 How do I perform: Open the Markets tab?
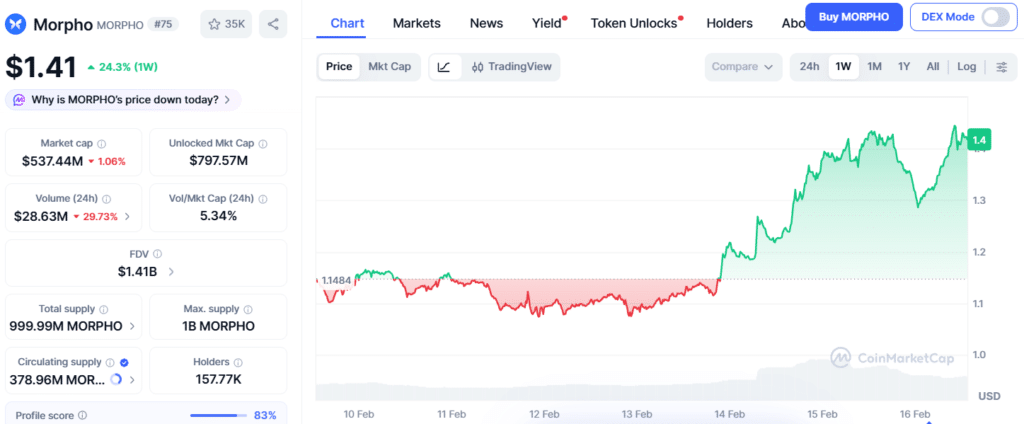(x=417, y=24)
